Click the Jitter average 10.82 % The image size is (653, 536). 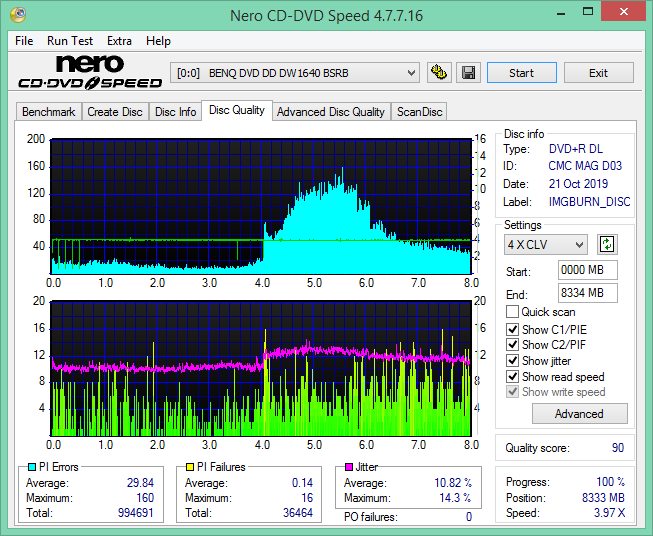pyautogui.click(x=453, y=483)
